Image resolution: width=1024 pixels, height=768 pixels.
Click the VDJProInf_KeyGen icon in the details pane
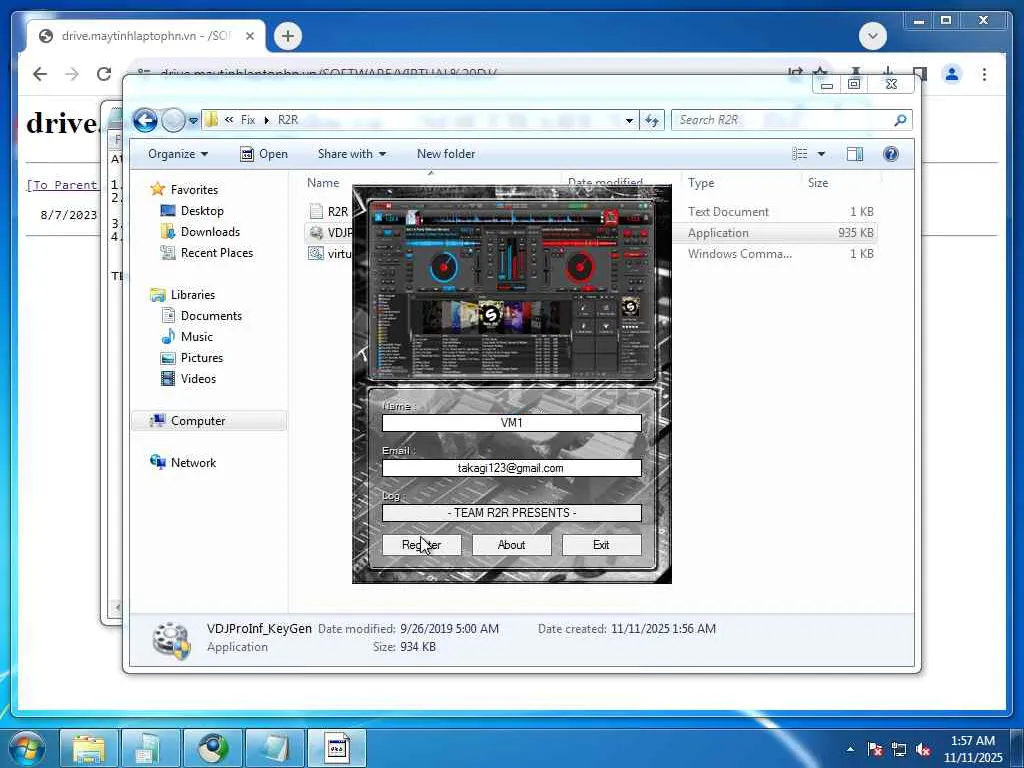coord(171,639)
